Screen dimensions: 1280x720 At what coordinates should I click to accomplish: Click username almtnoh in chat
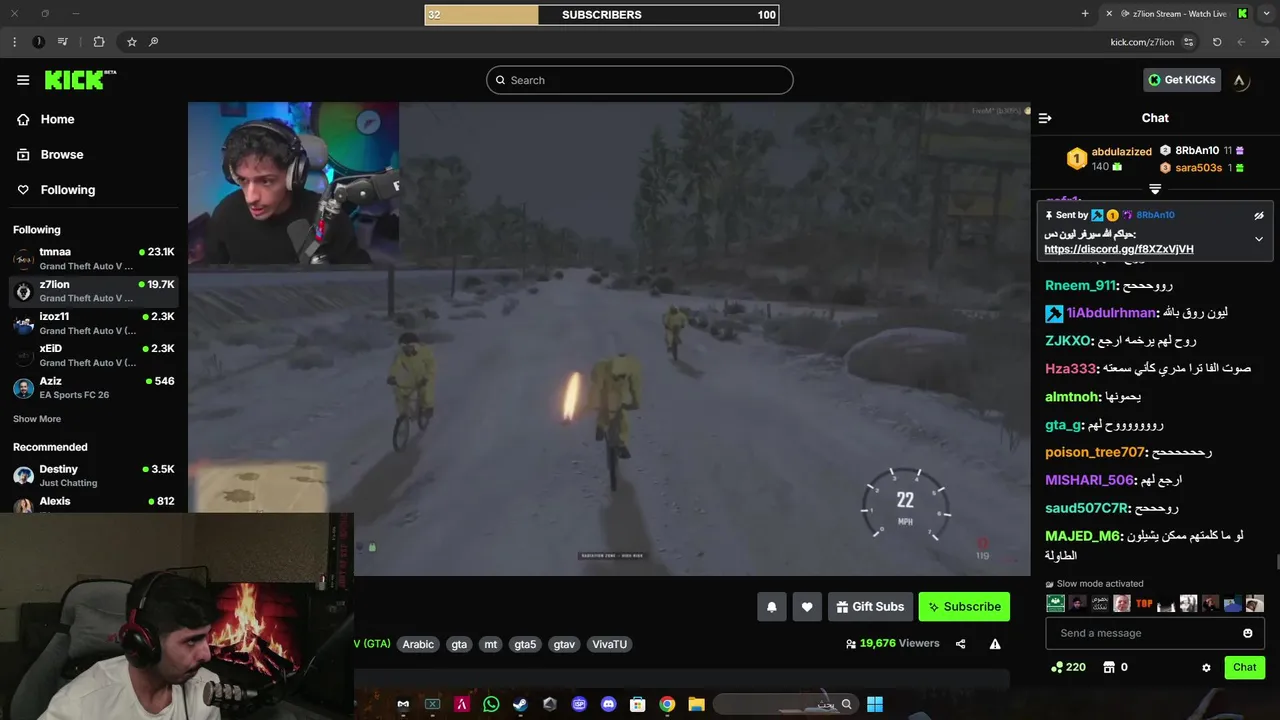[x=1073, y=397]
